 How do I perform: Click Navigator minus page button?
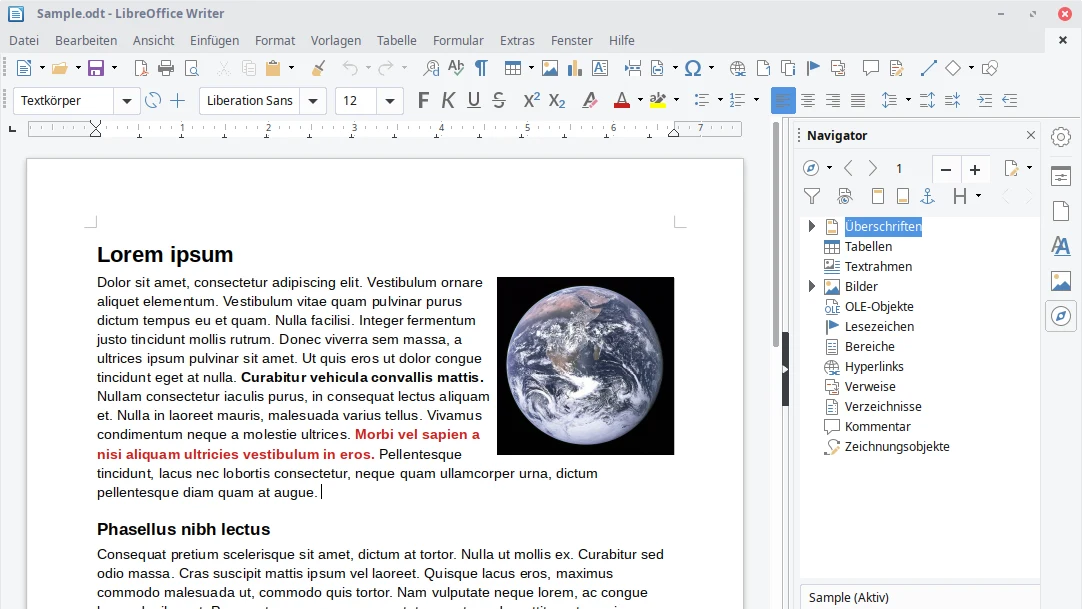click(946, 170)
